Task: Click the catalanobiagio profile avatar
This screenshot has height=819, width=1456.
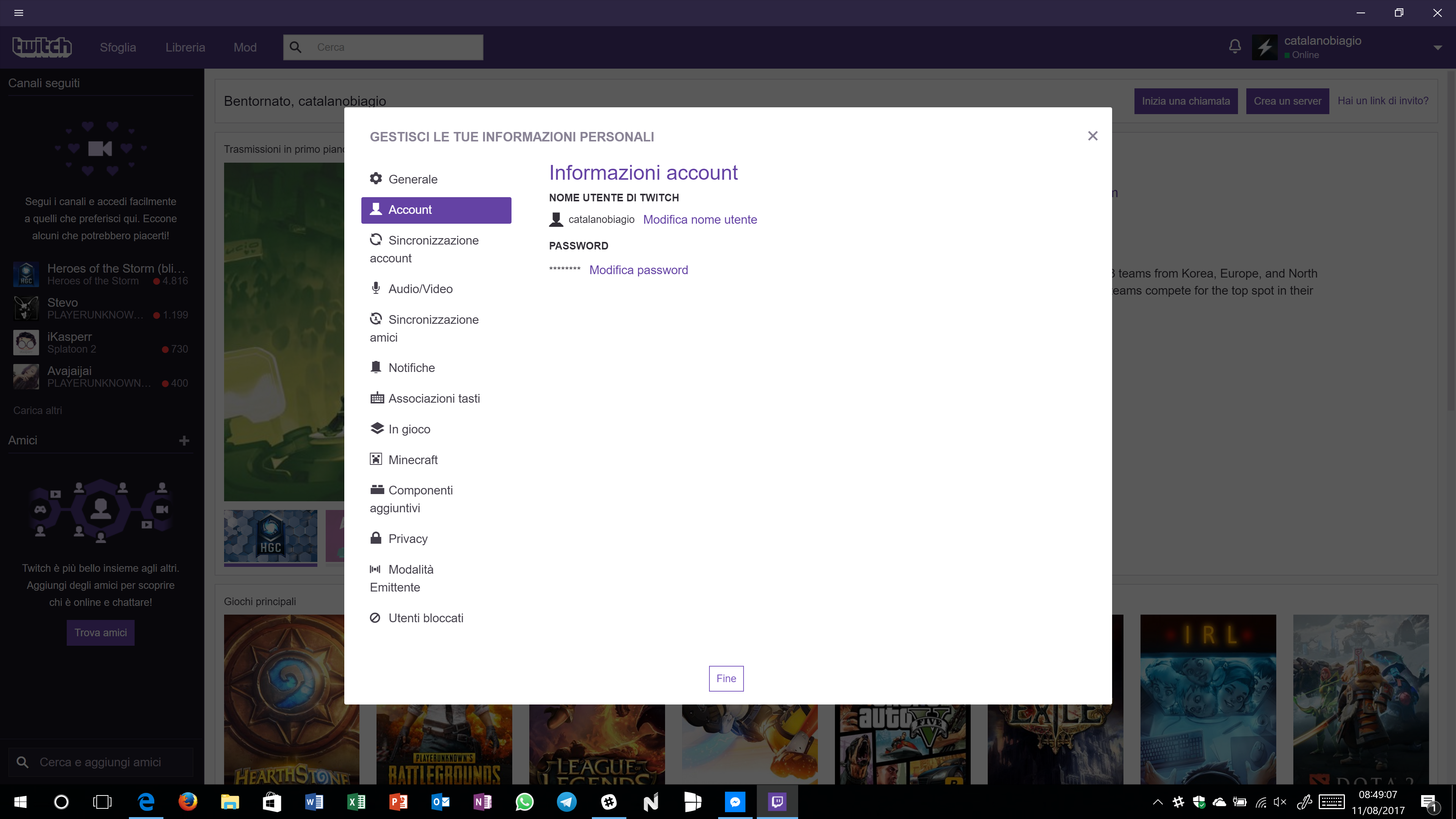Action: 1265,47
